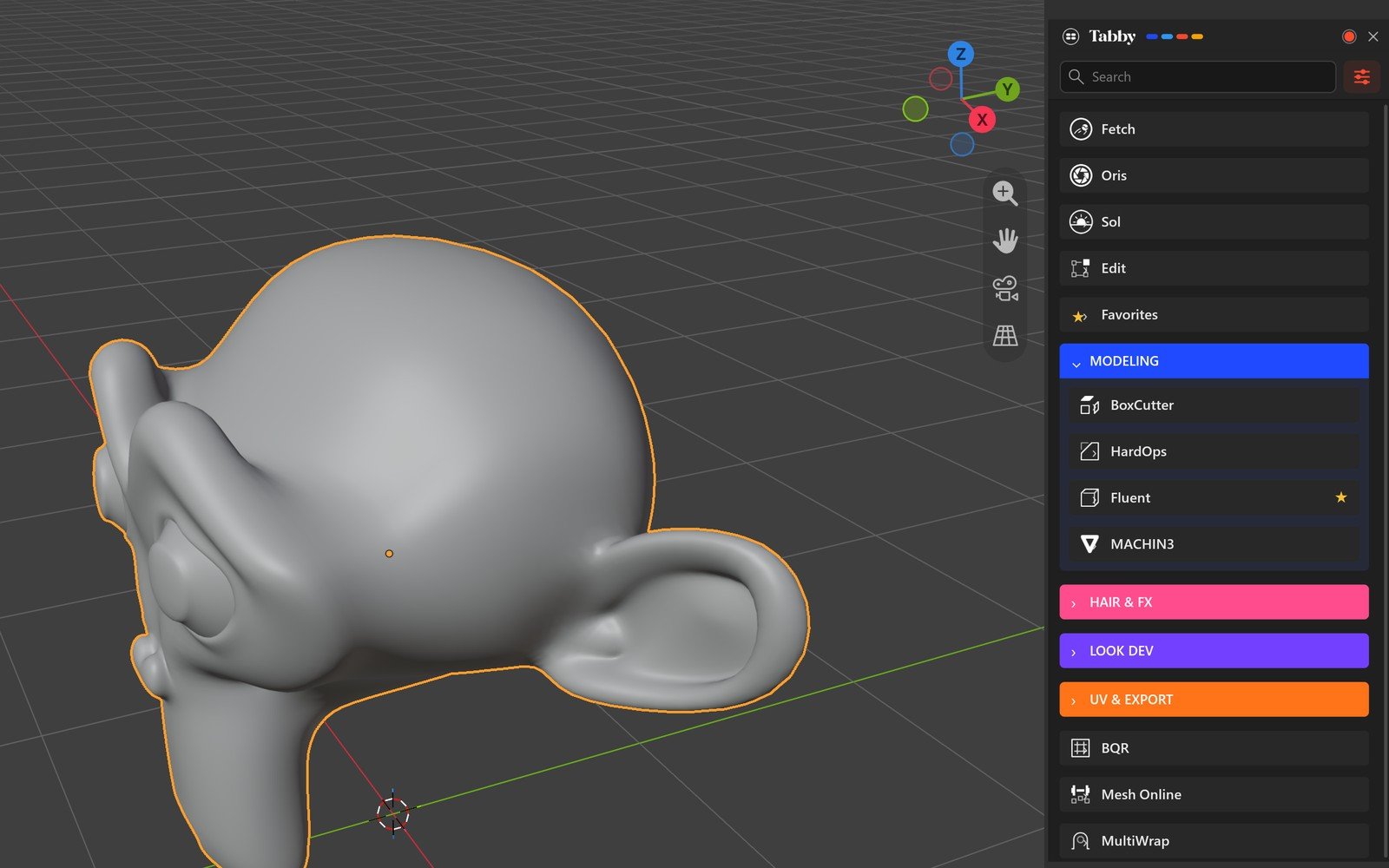
Task: Open the Oris tab entry
Action: tap(1214, 175)
